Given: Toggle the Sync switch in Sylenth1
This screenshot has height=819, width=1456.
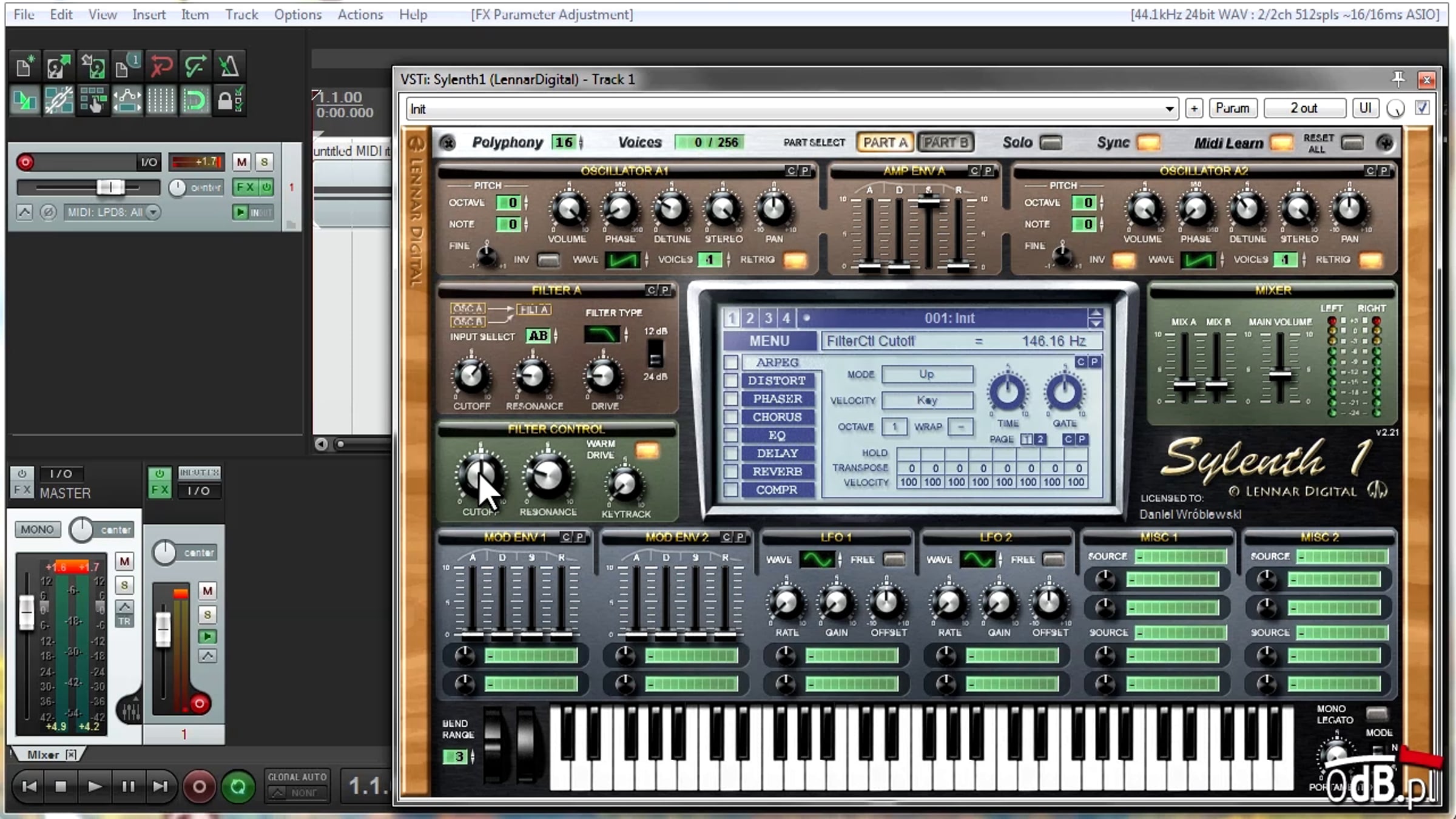Looking at the screenshot, I should [x=1148, y=143].
